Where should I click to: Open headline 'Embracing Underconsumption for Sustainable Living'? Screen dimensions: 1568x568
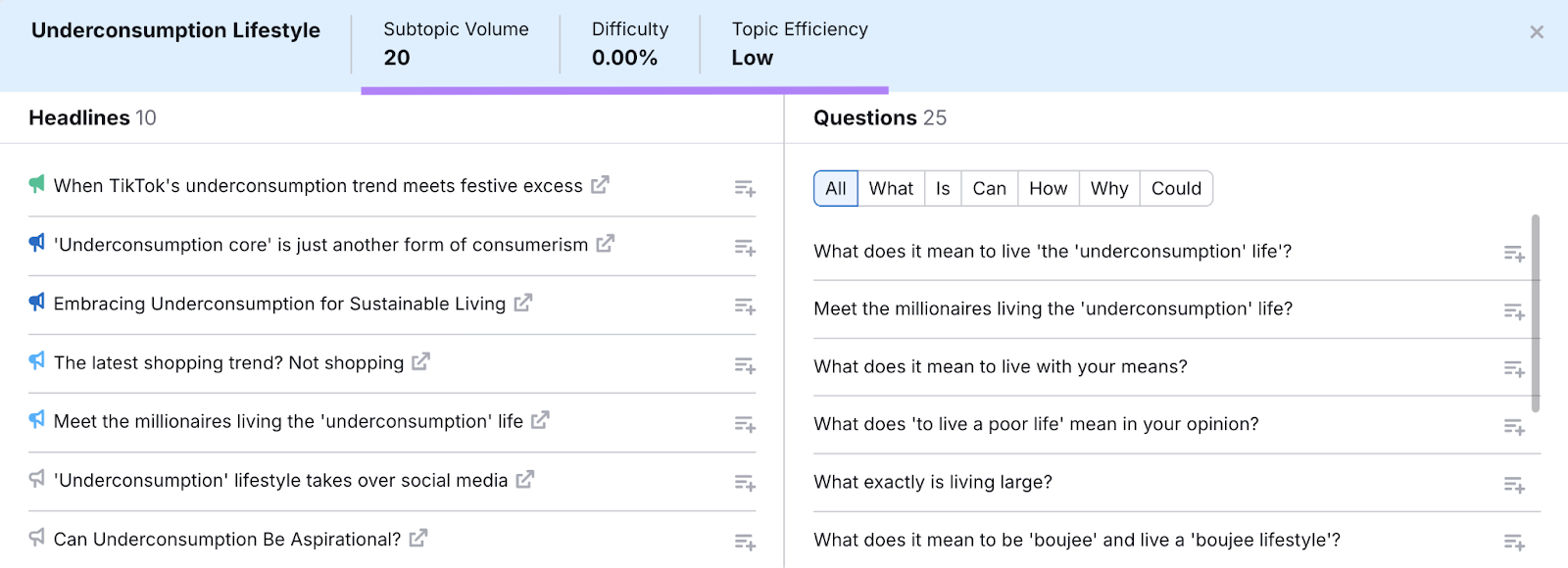point(280,304)
